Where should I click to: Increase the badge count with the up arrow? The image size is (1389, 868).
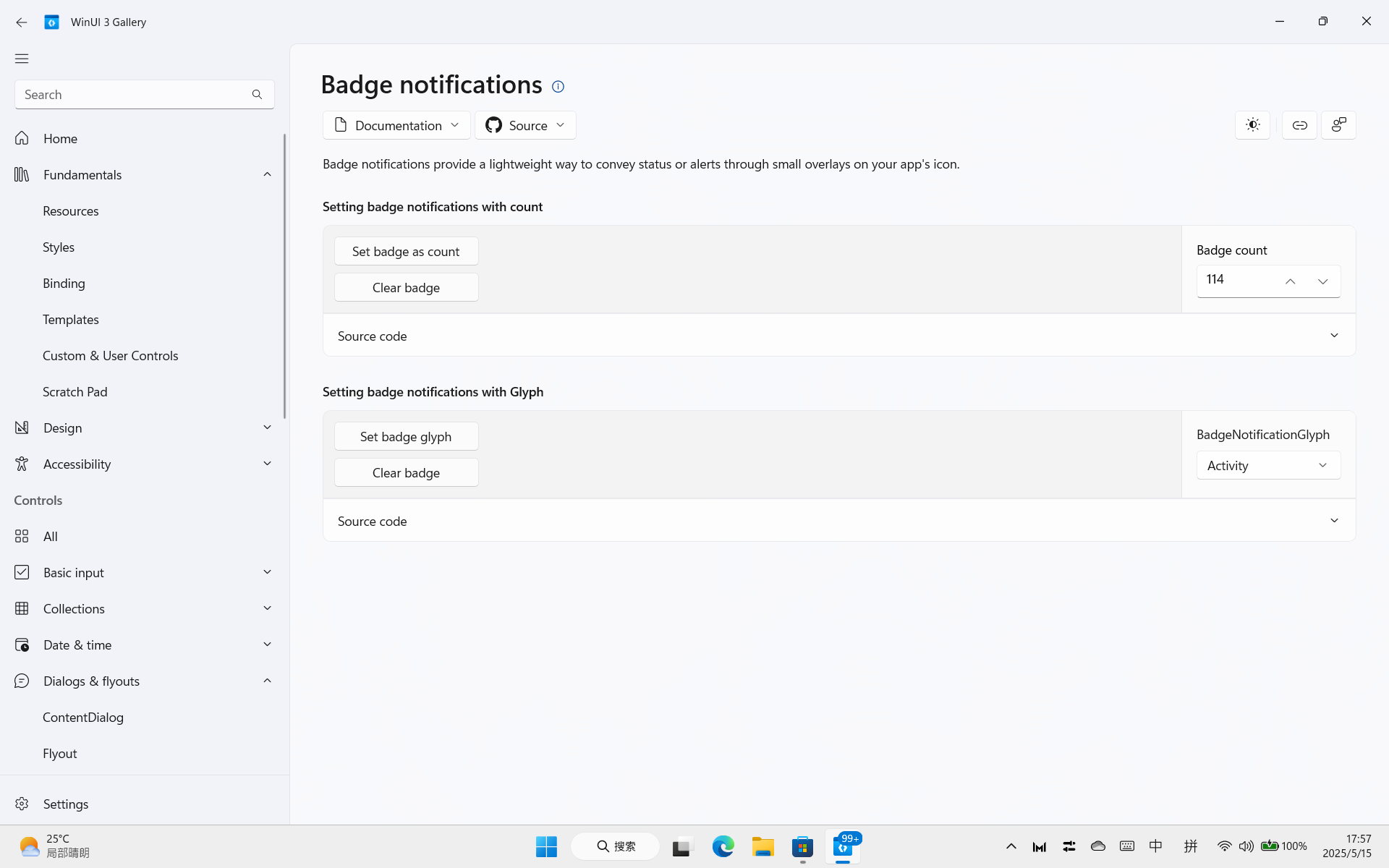[x=1290, y=281]
